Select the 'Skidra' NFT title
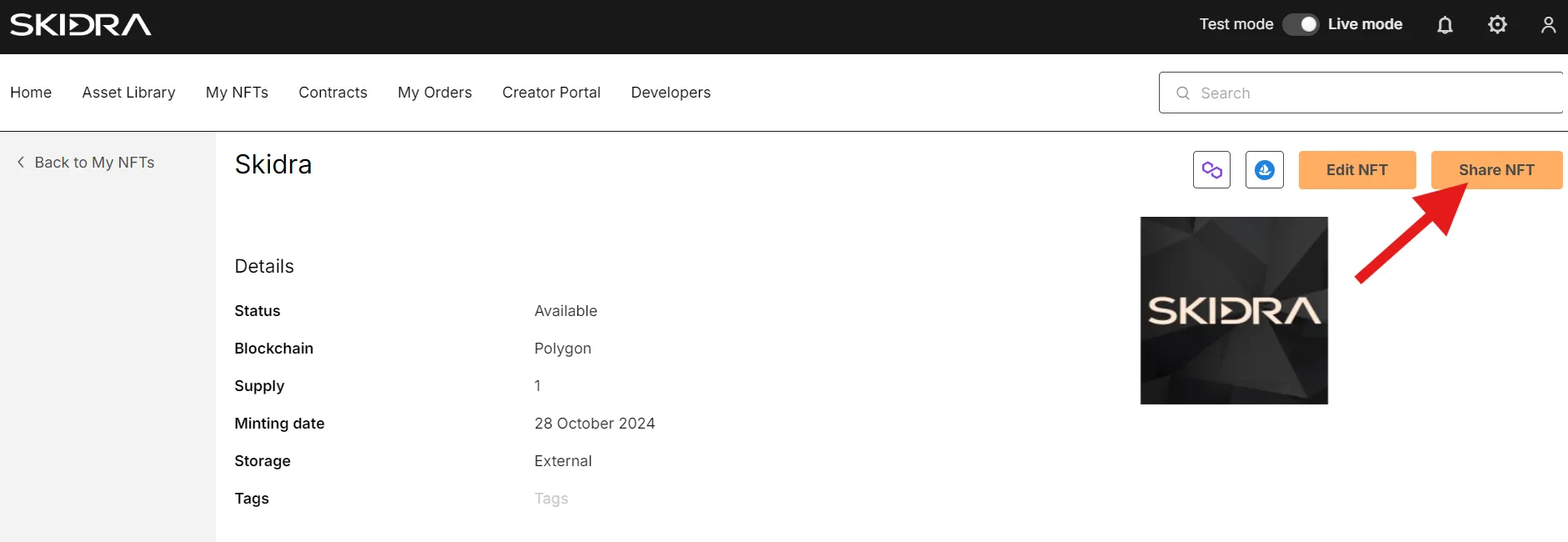This screenshot has width=1568, height=542. (x=273, y=164)
